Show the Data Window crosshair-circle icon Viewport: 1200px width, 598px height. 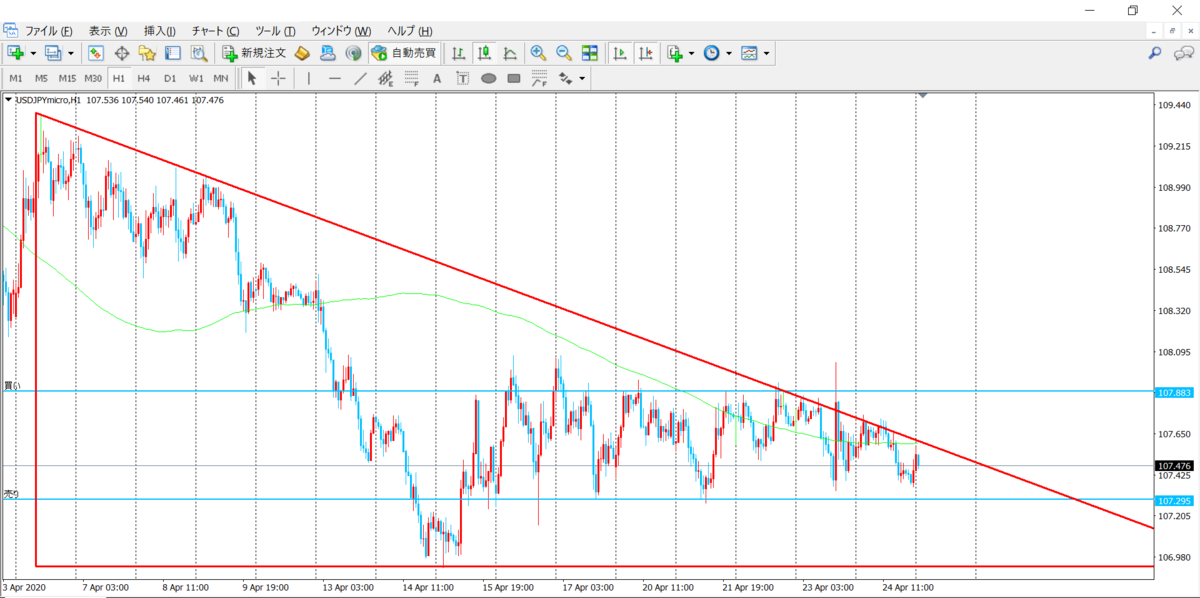122,53
